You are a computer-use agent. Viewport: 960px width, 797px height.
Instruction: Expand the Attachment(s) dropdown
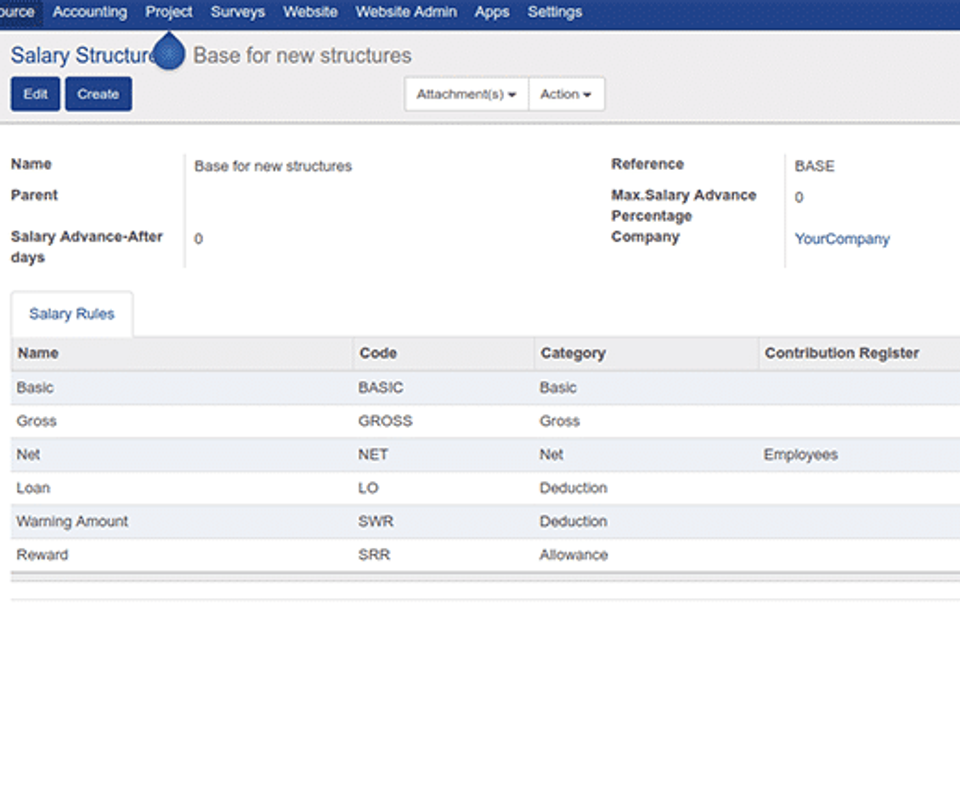coord(466,94)
